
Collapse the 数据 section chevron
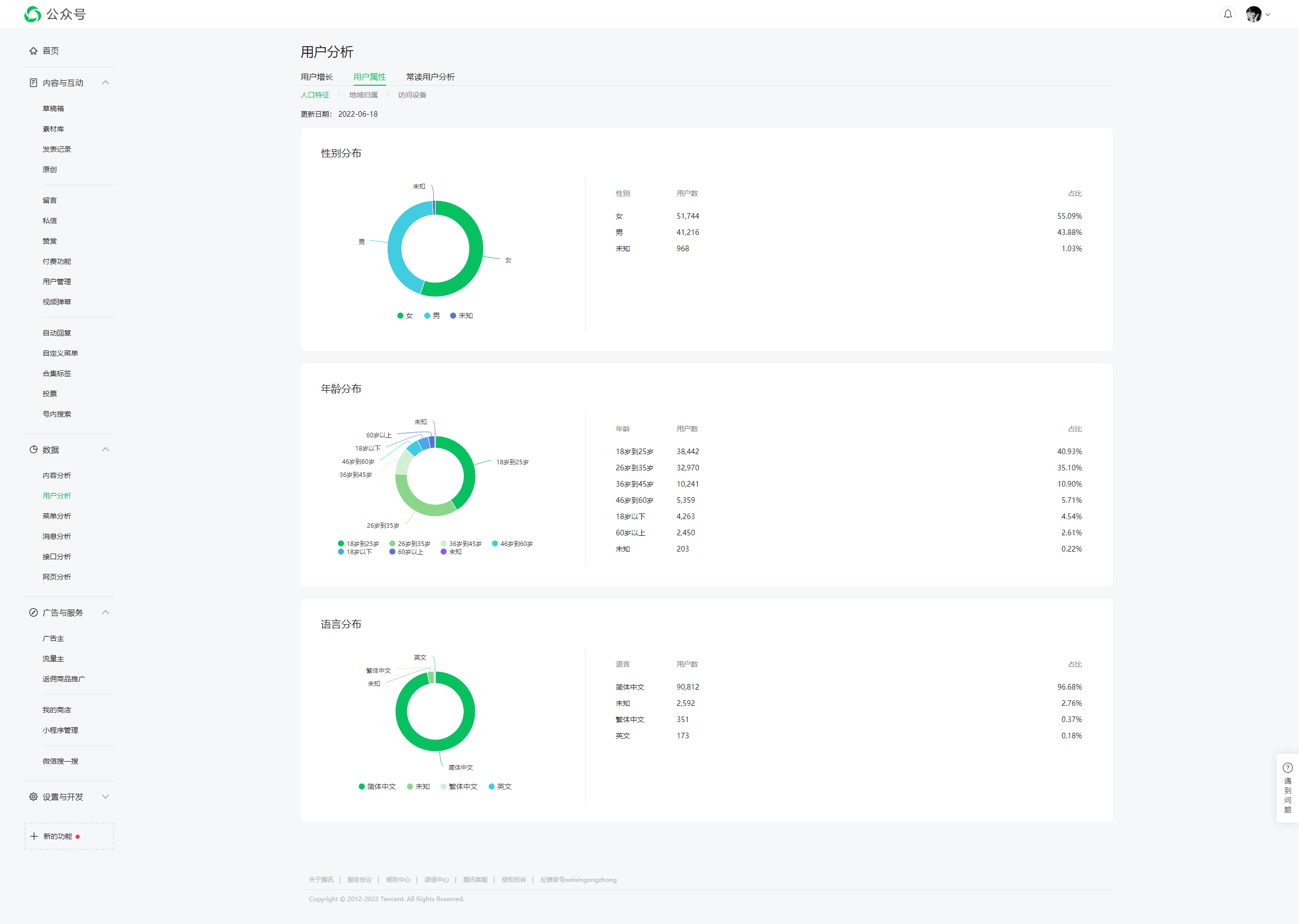click(105, 450)
